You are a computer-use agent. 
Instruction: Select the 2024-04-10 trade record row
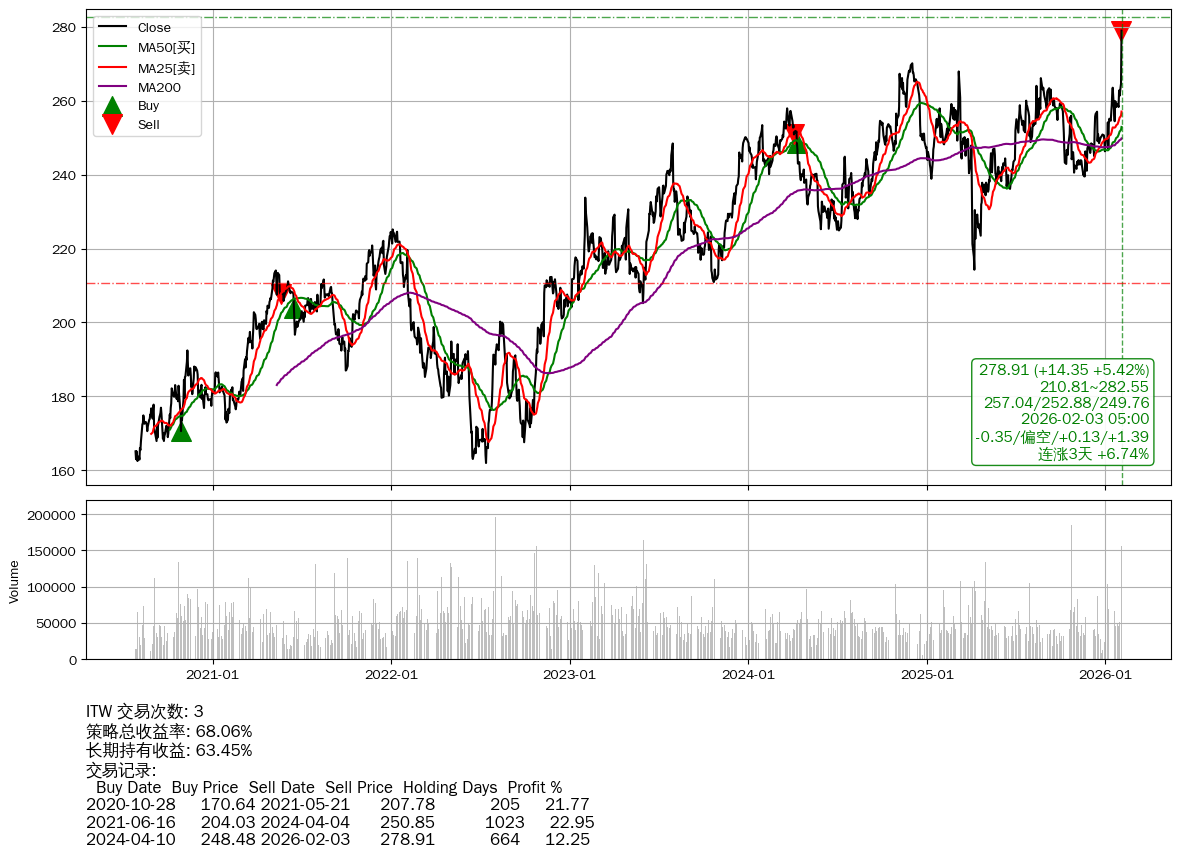(338, 840)
